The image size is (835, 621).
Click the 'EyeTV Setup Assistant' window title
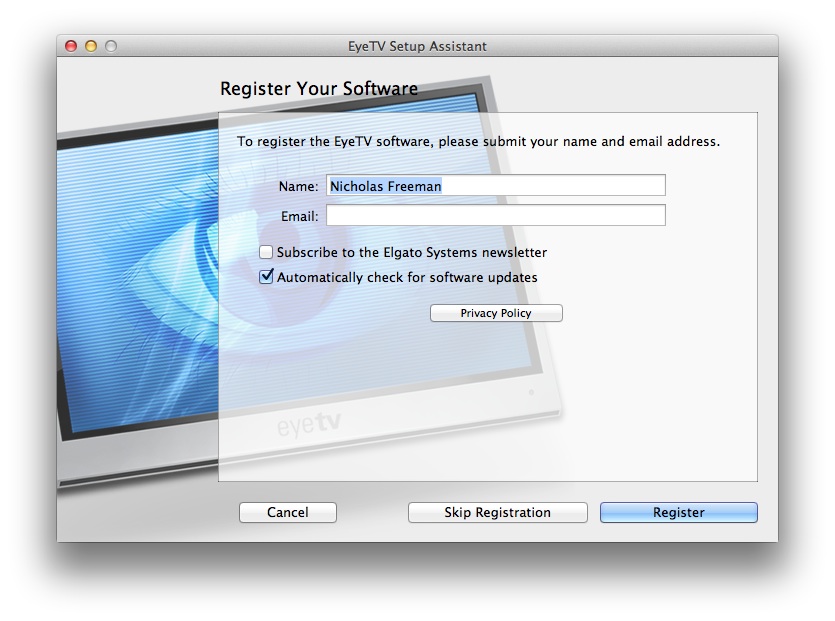pyautogui.click(x=417, y=46)
